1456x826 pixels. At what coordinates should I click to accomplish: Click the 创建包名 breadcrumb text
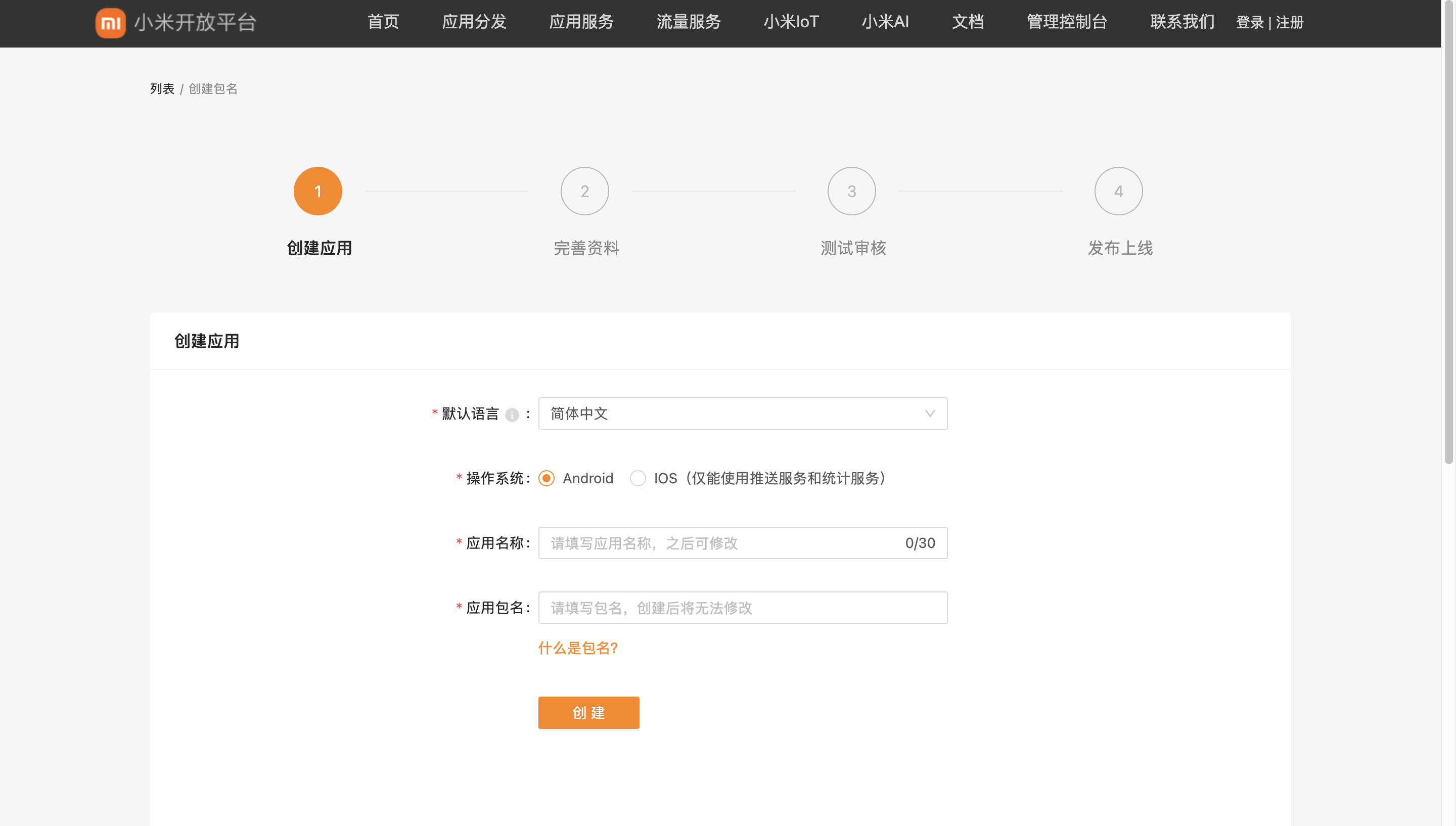(213, 89)
